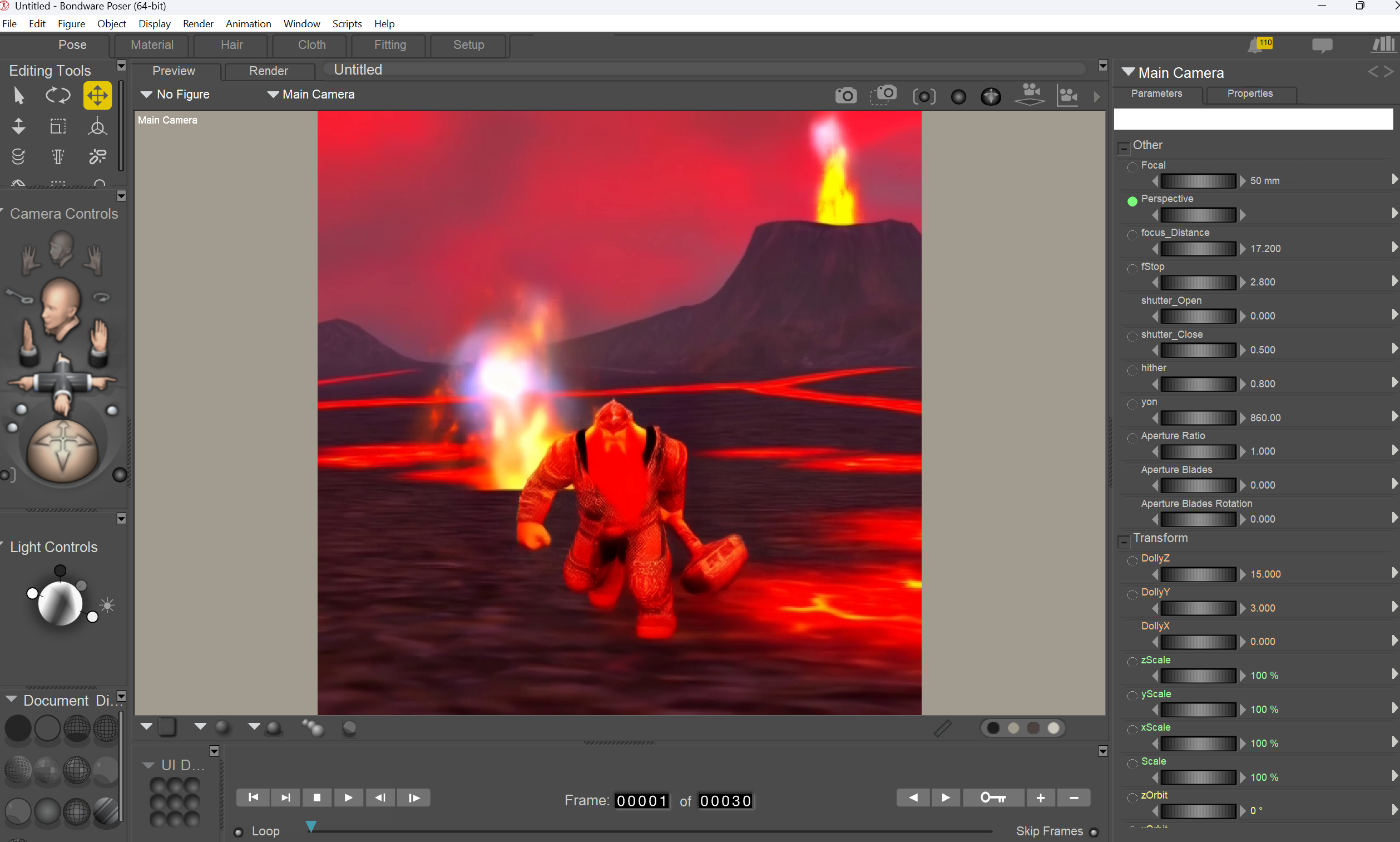Click the light control globe

(59, 603)
